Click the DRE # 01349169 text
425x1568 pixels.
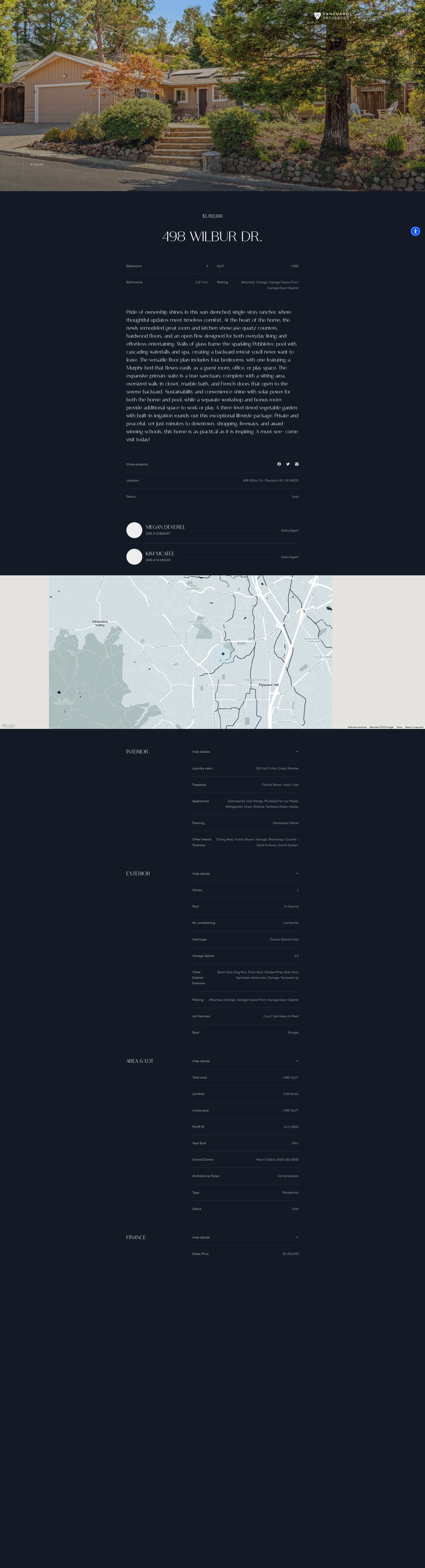click(158, 560)
